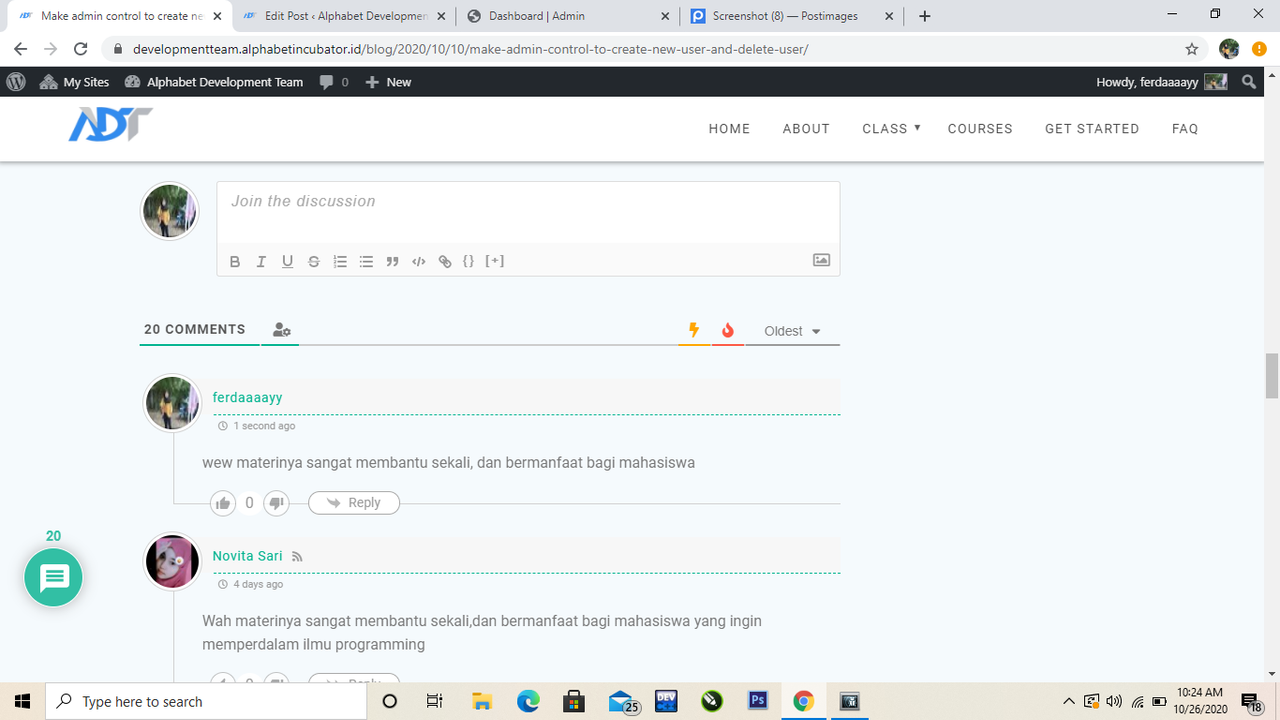The height and width of the screenshot is (720, 1280).
Task: Click admin bar search magnifier
Action: pos(1249,82)
